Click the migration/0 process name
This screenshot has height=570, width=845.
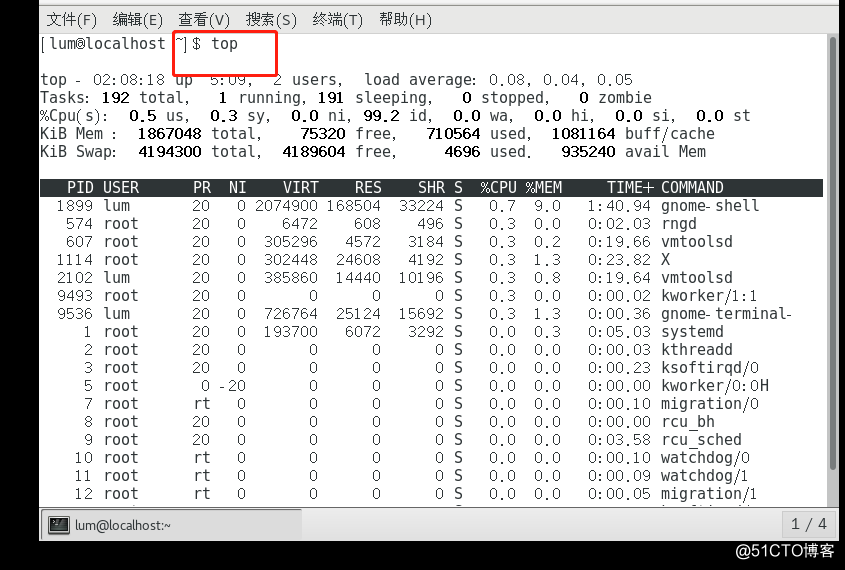tap(710, 404)
